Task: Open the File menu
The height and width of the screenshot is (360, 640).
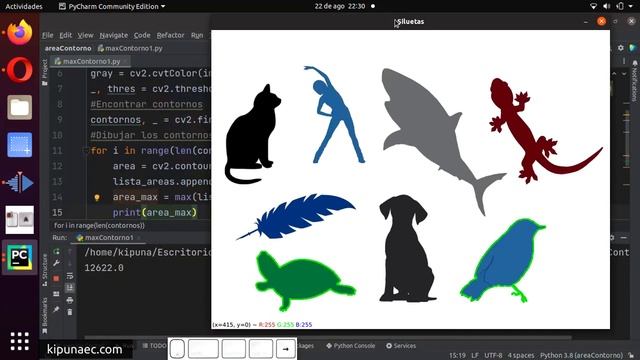Action: (47, 35)
